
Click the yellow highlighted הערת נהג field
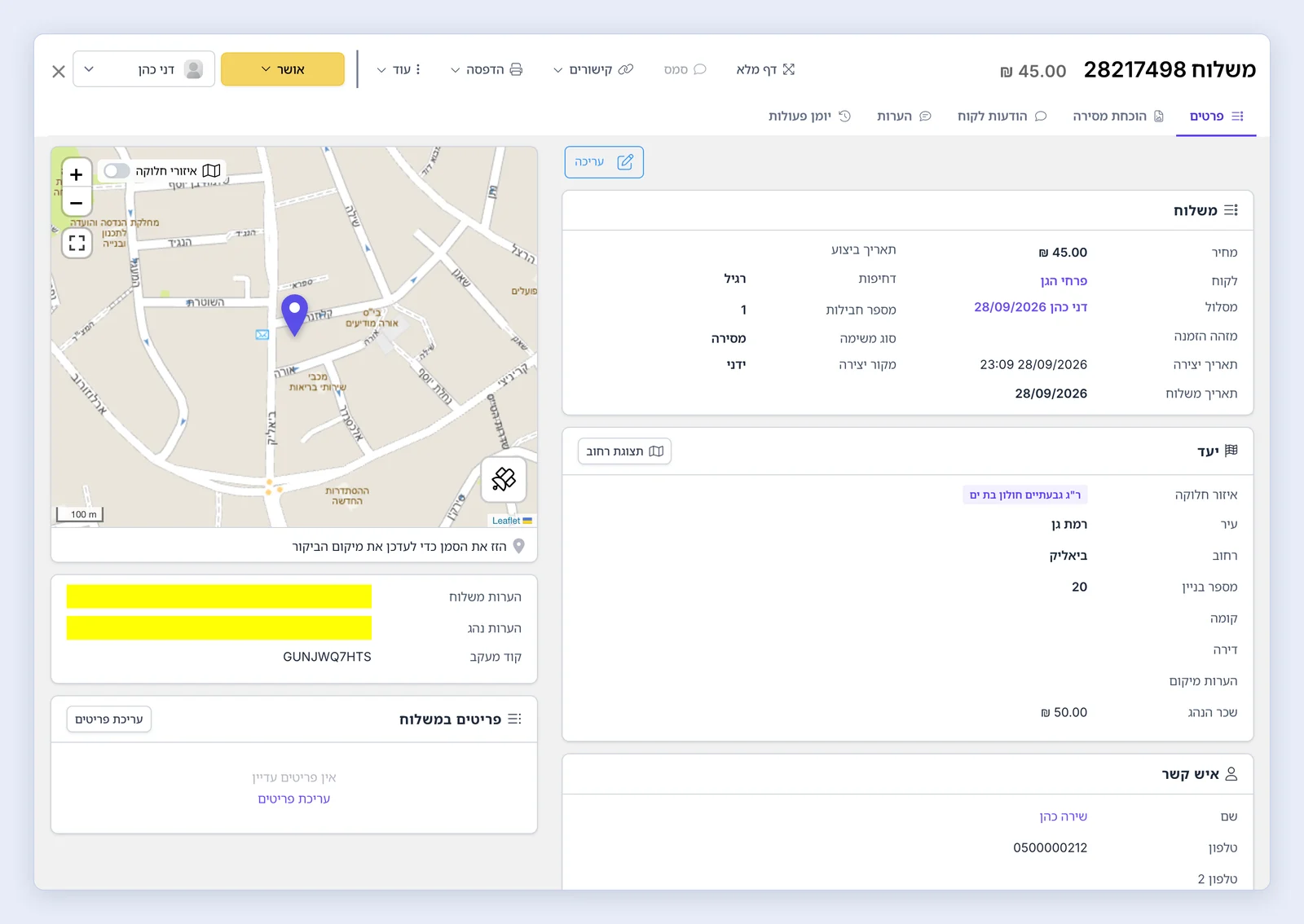tap(219, 627)
